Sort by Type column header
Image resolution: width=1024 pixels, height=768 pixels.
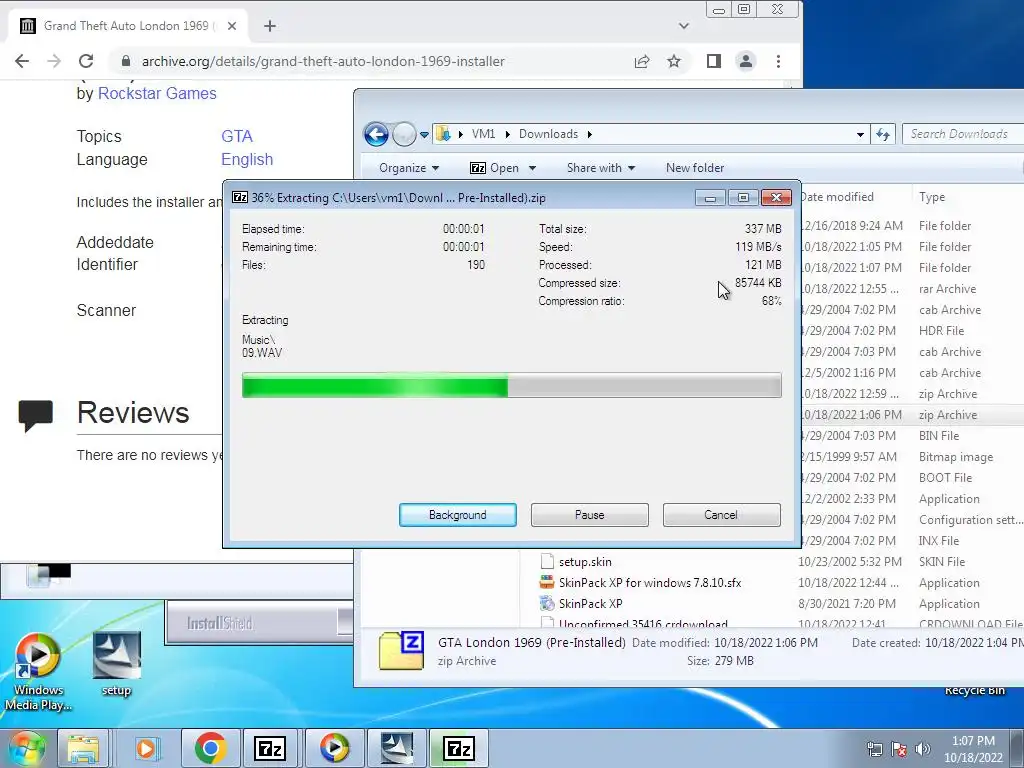(932, 197)
